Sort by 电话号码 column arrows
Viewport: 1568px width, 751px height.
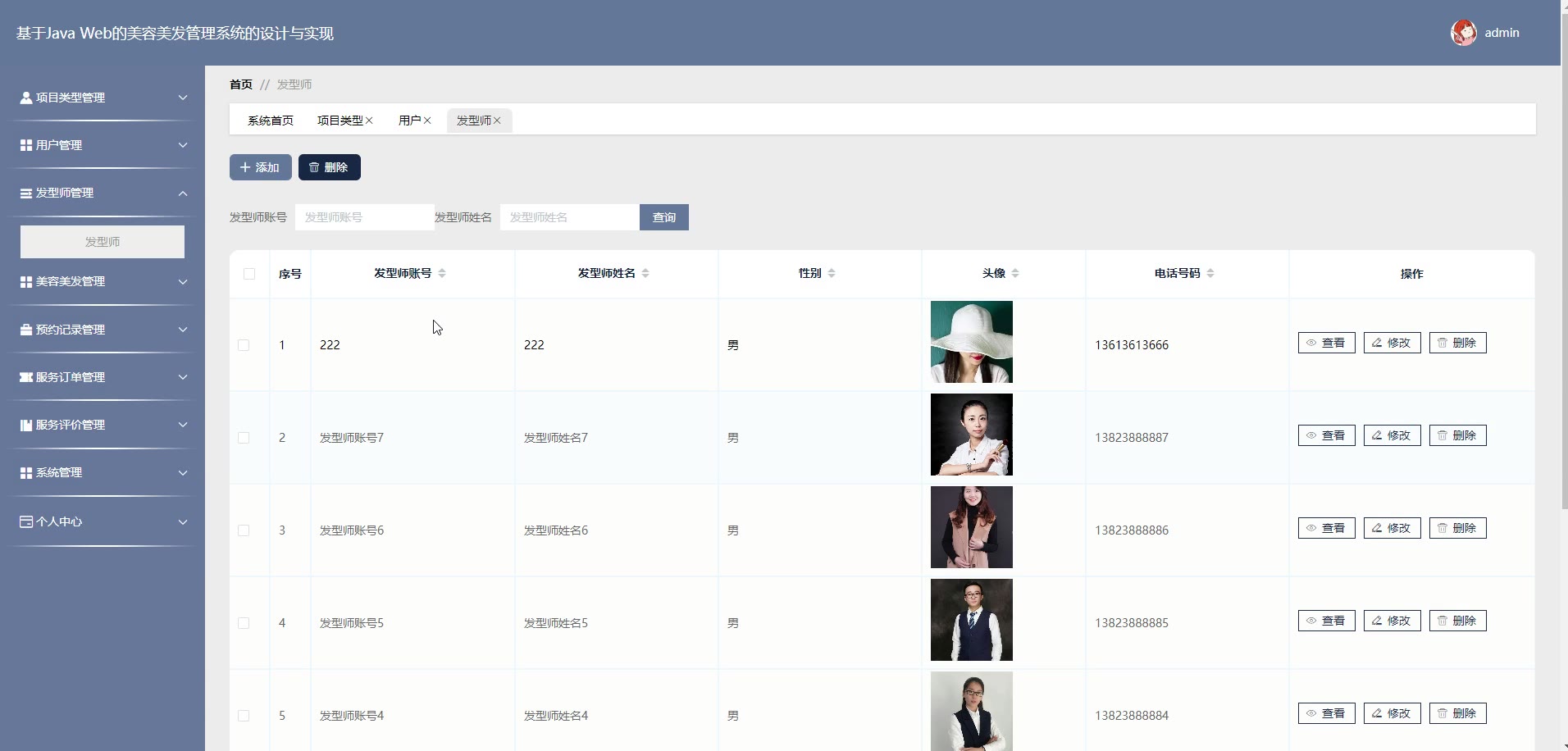tap(1210, 273)
